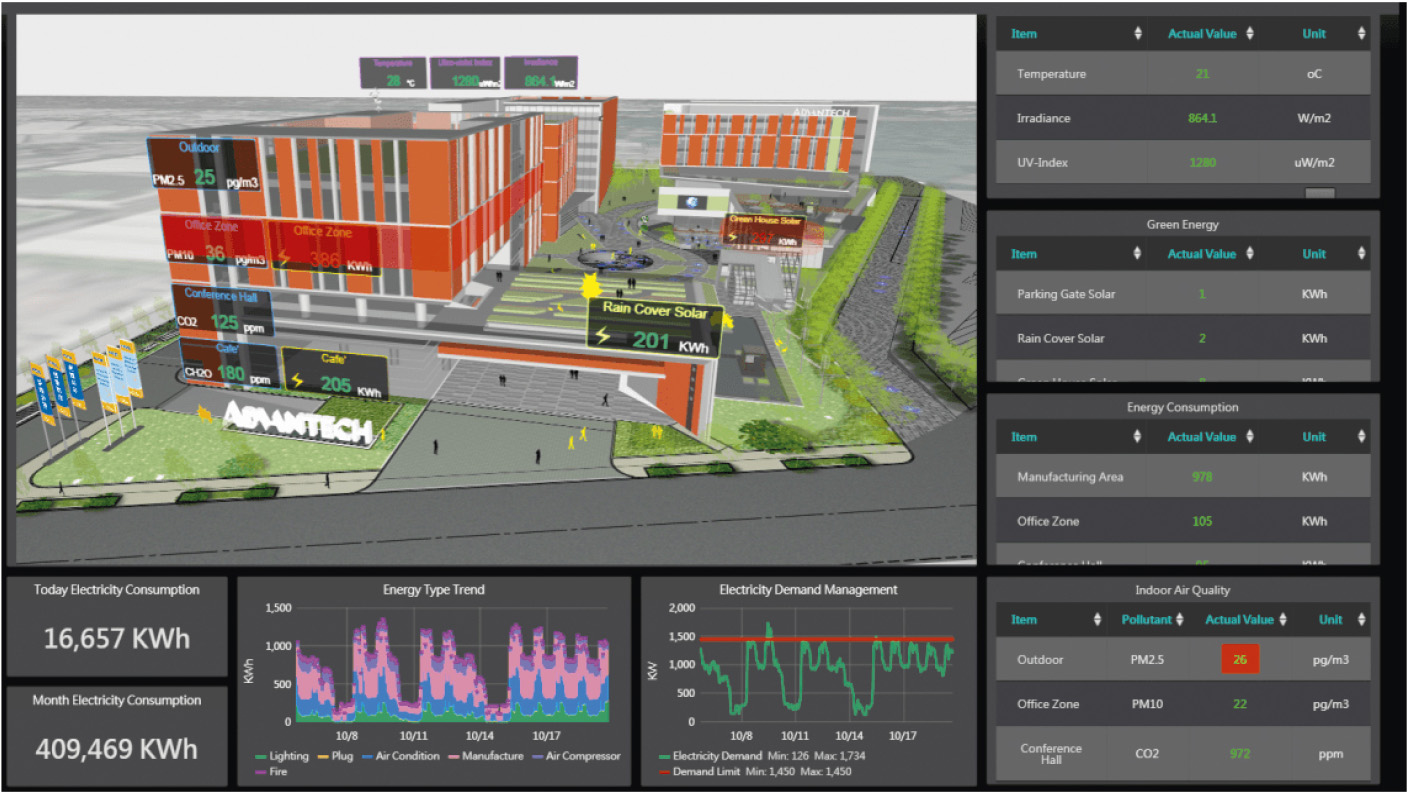Screen dimensions: 1409x794
Task: Click lightning icon in Rain Cover Solar label
Action: (x=603, y=337)
